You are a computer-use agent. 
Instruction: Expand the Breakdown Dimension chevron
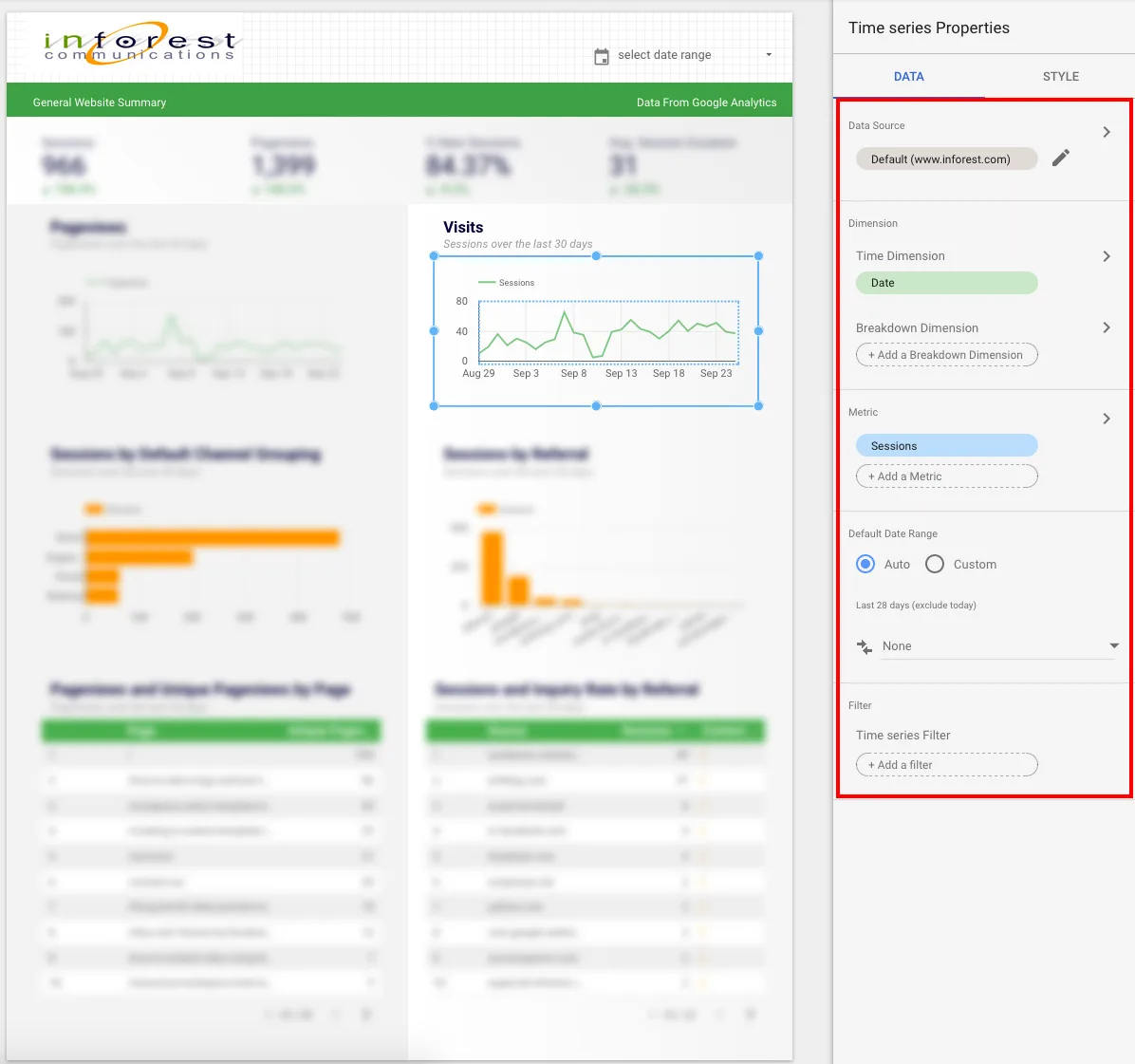1106,327
